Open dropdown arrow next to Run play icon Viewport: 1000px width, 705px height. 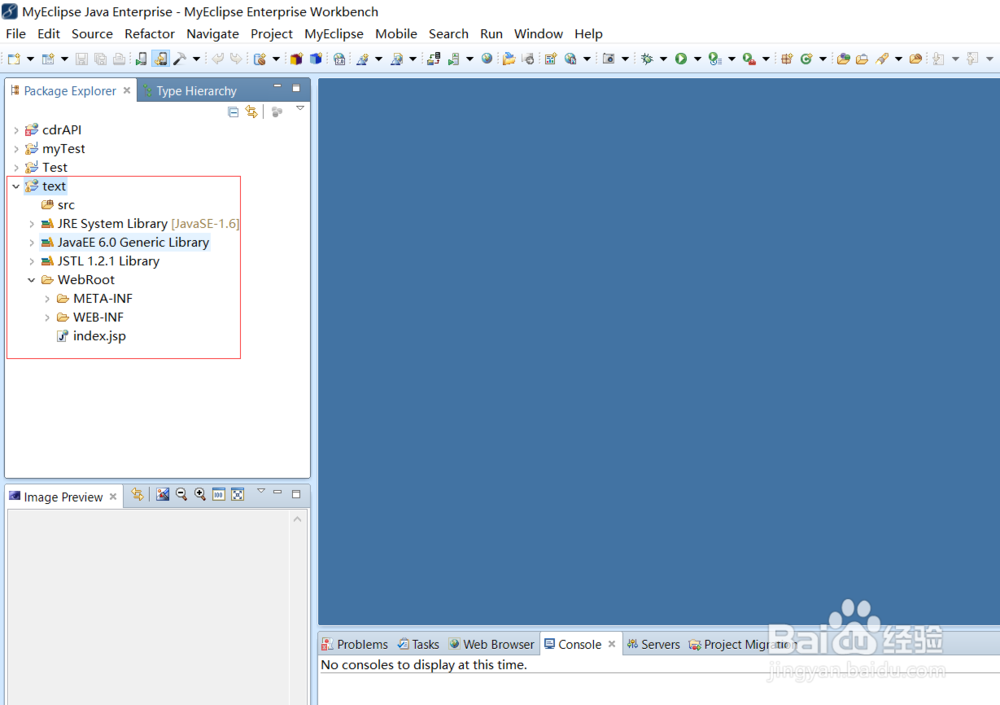click(x=697, y=59)
